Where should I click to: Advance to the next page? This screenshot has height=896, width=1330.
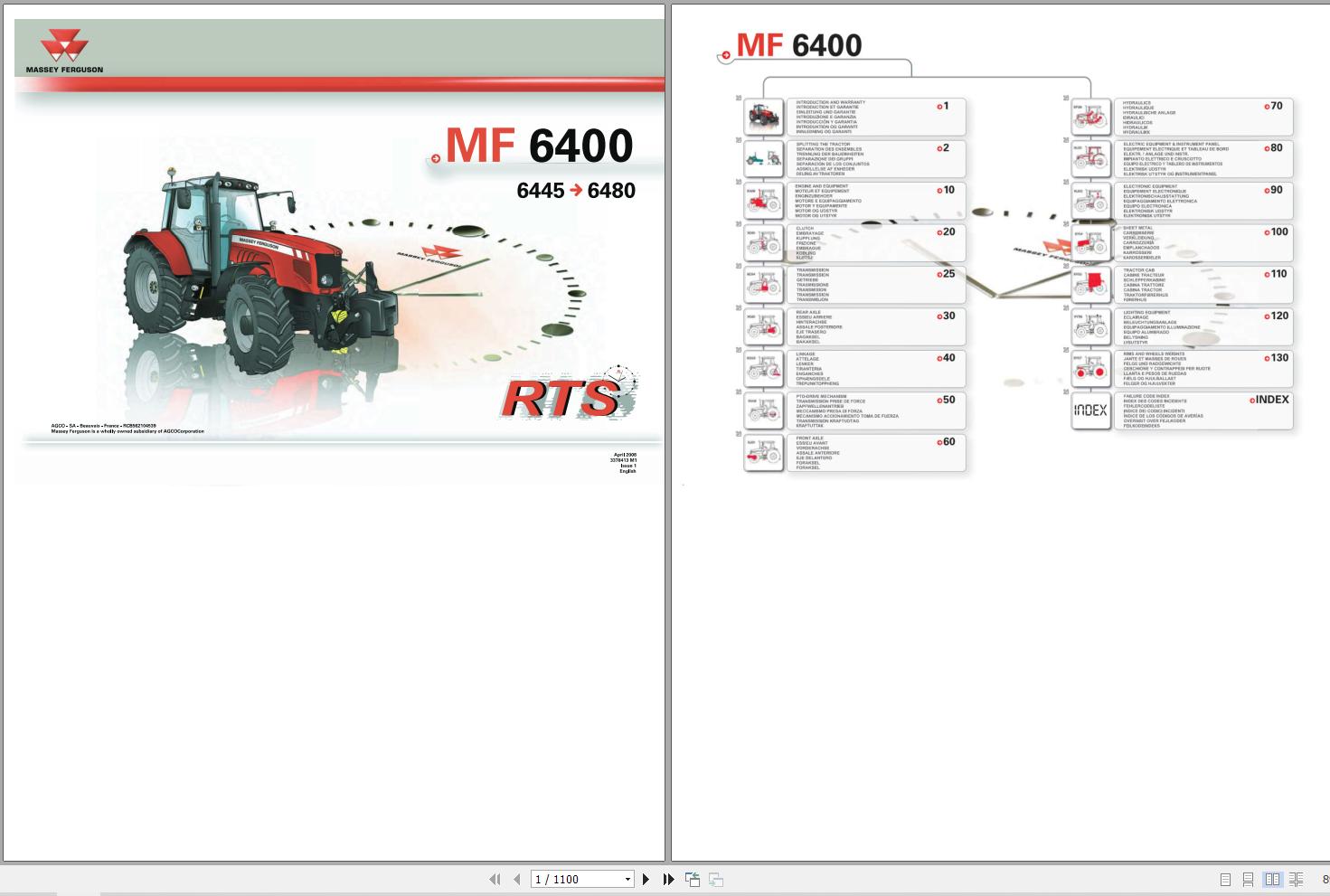coord(646,879)
